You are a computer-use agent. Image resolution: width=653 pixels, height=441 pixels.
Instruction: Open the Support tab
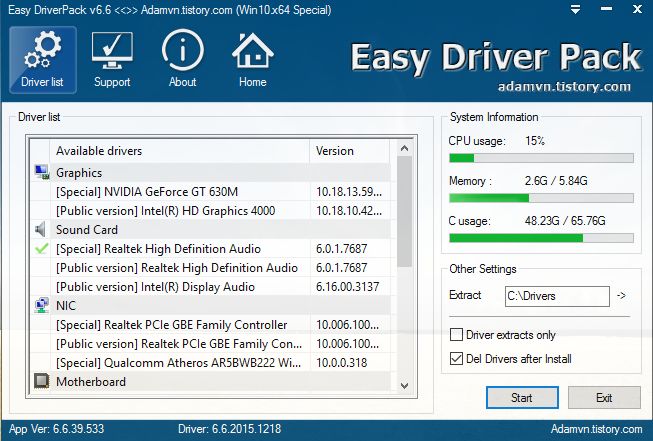(112, 60)
